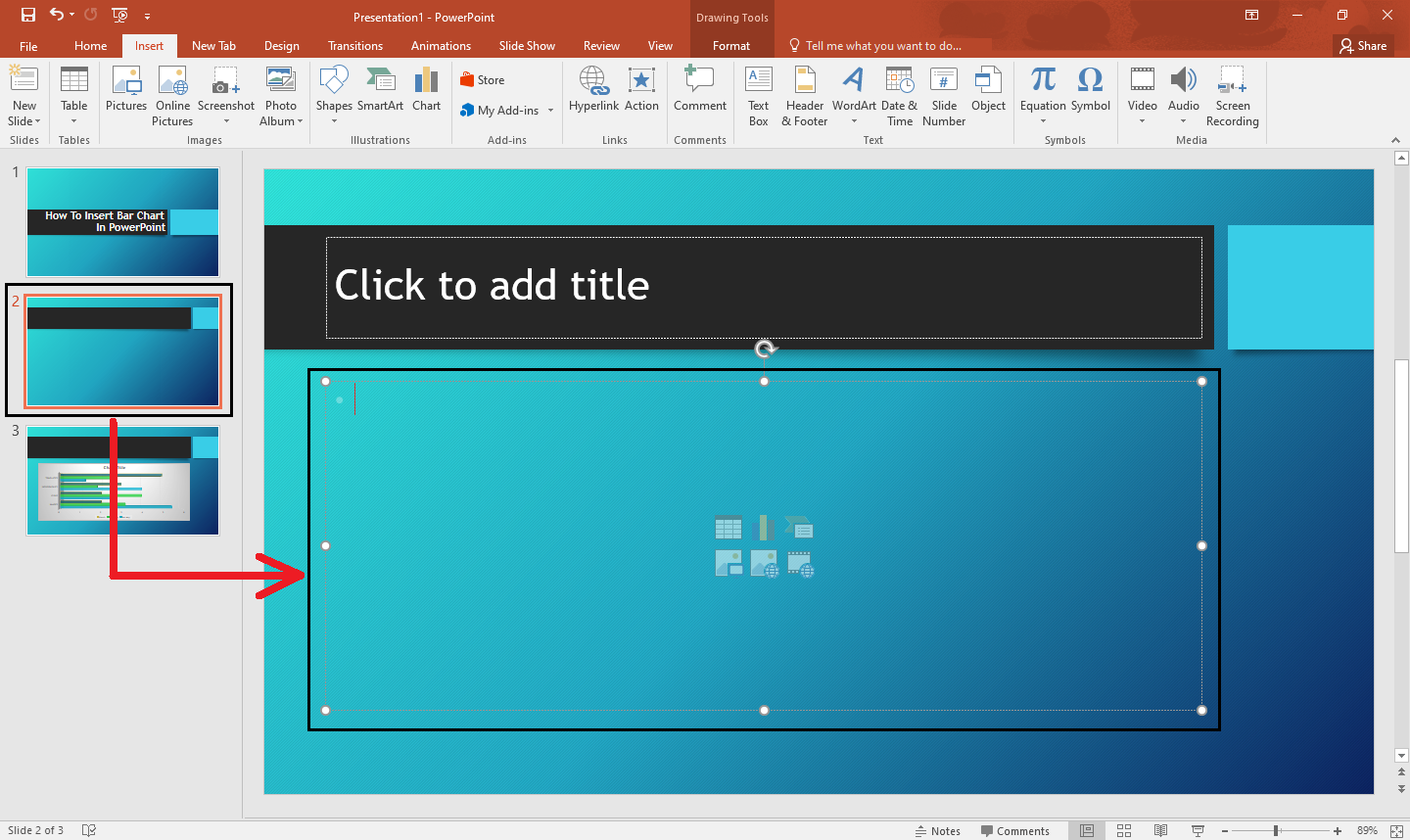The width and height of the screenshot is (1410, 840).
Task: Toggle the Comments pane
Action: click(x=1016, y=830)
